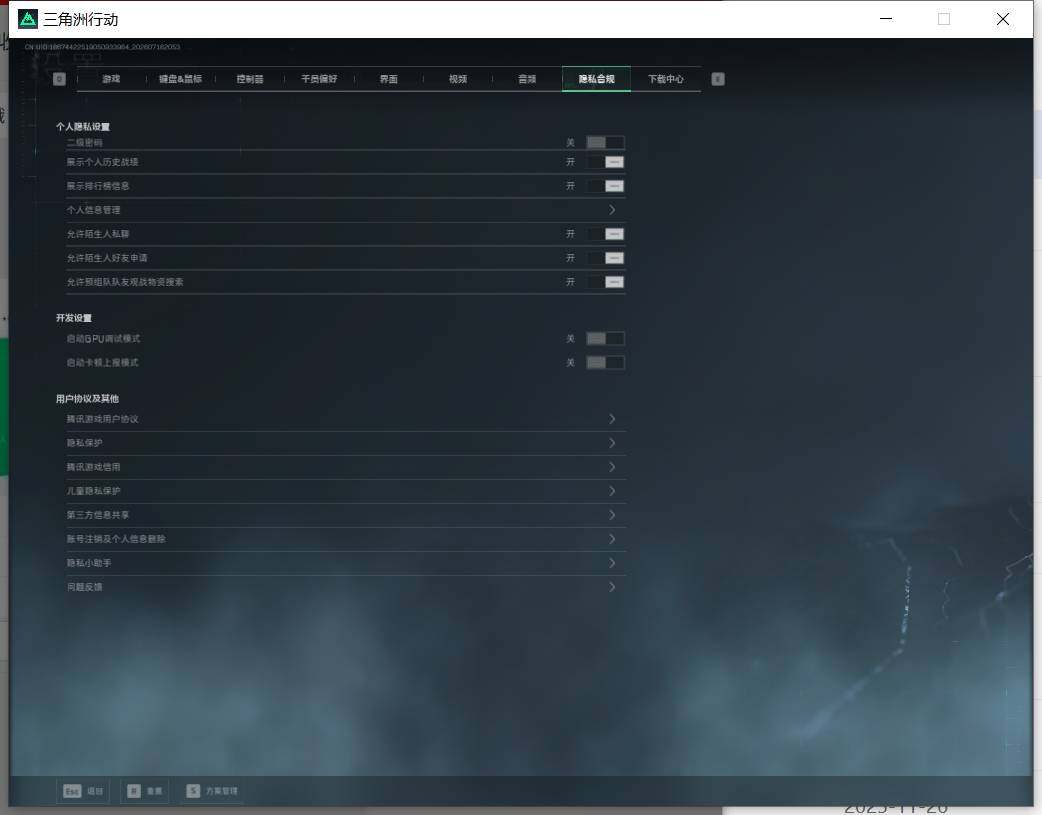Open the 问题反馈 chevron
Viewport: 1042px width, 815px height.
[x=612, y=586]
